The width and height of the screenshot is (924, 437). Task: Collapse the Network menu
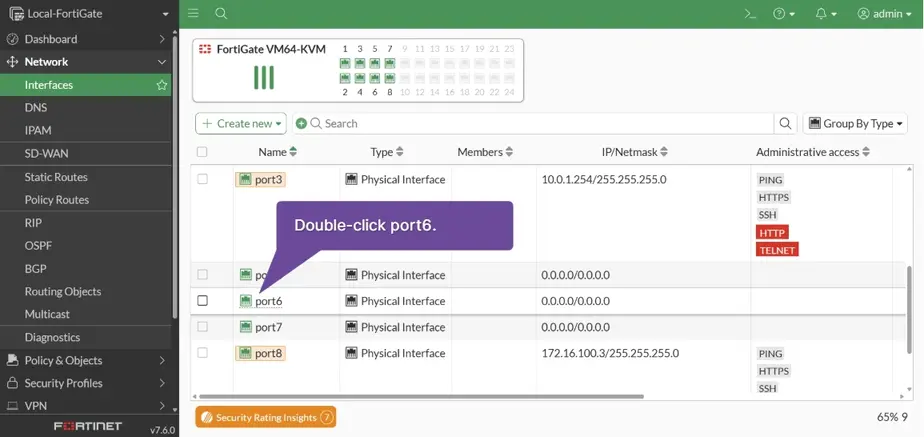tap(85, 62)
